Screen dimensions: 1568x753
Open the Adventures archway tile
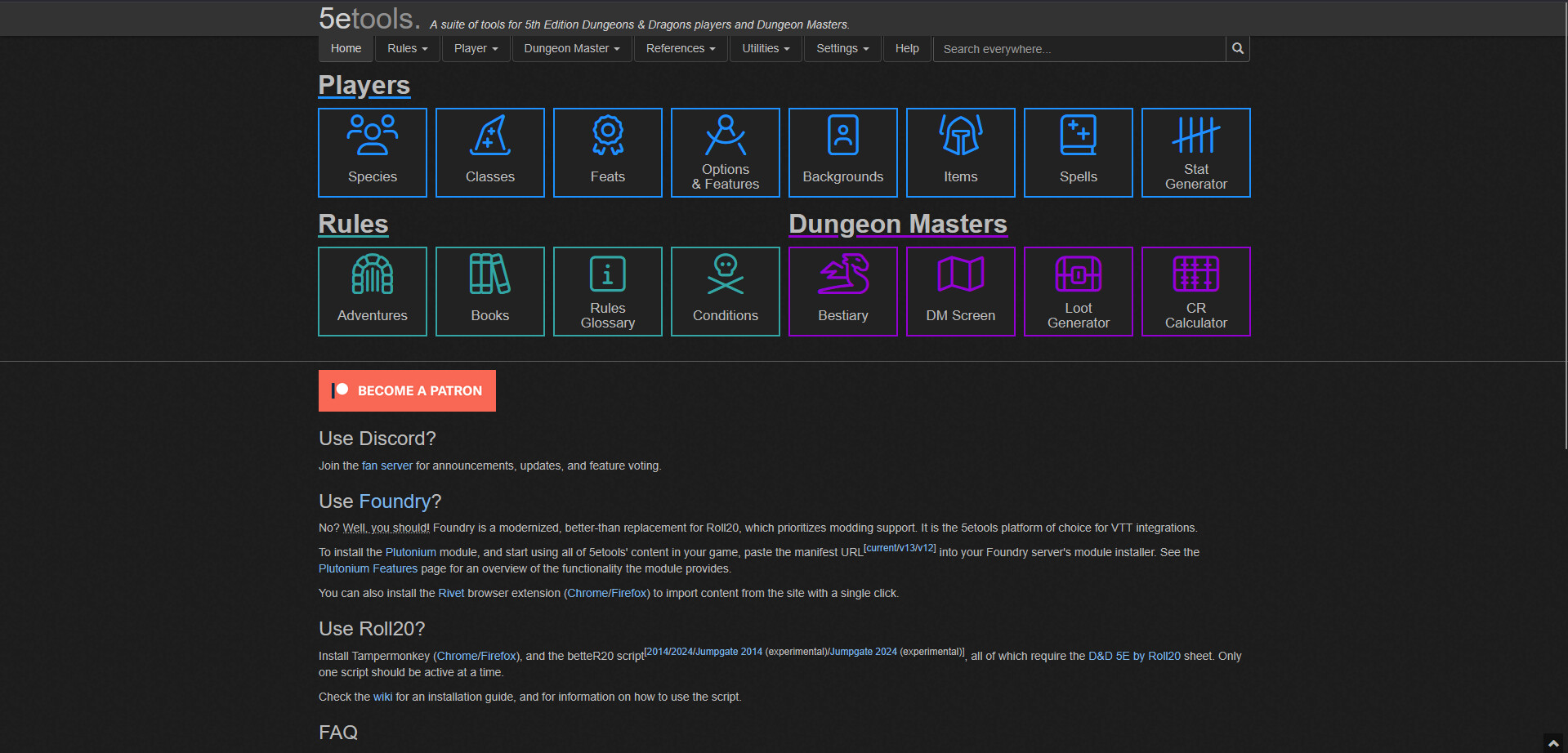pyautogui.click(x=373, y=292)
